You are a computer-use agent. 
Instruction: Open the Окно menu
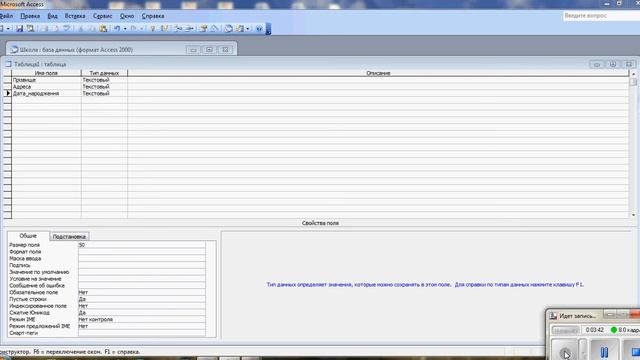127,16
